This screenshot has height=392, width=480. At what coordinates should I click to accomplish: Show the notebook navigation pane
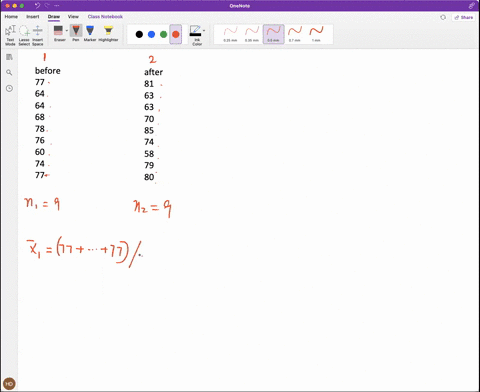[x=9, y=57]
